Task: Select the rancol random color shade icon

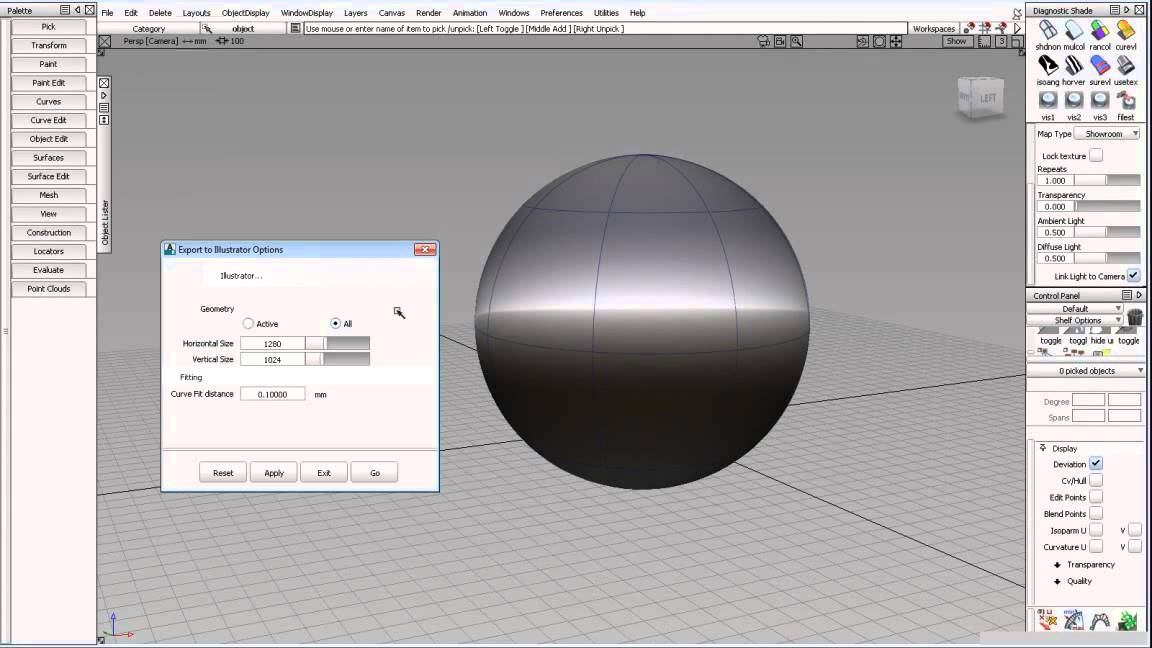Action: (1100, 30)
